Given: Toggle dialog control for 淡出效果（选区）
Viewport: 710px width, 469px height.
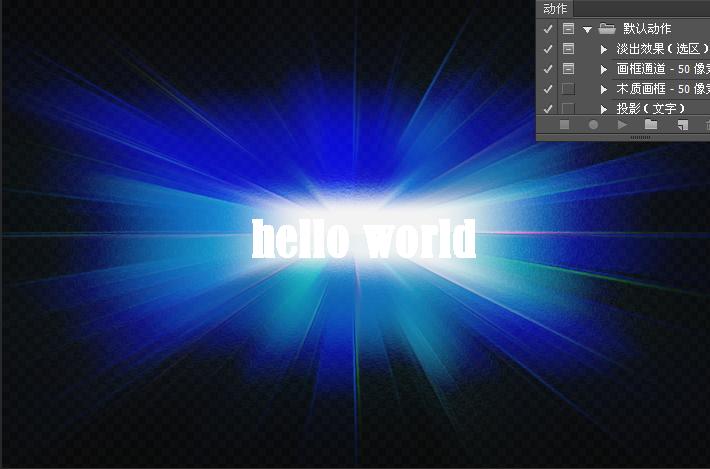Looking at the screenshot, I should 568,48.
